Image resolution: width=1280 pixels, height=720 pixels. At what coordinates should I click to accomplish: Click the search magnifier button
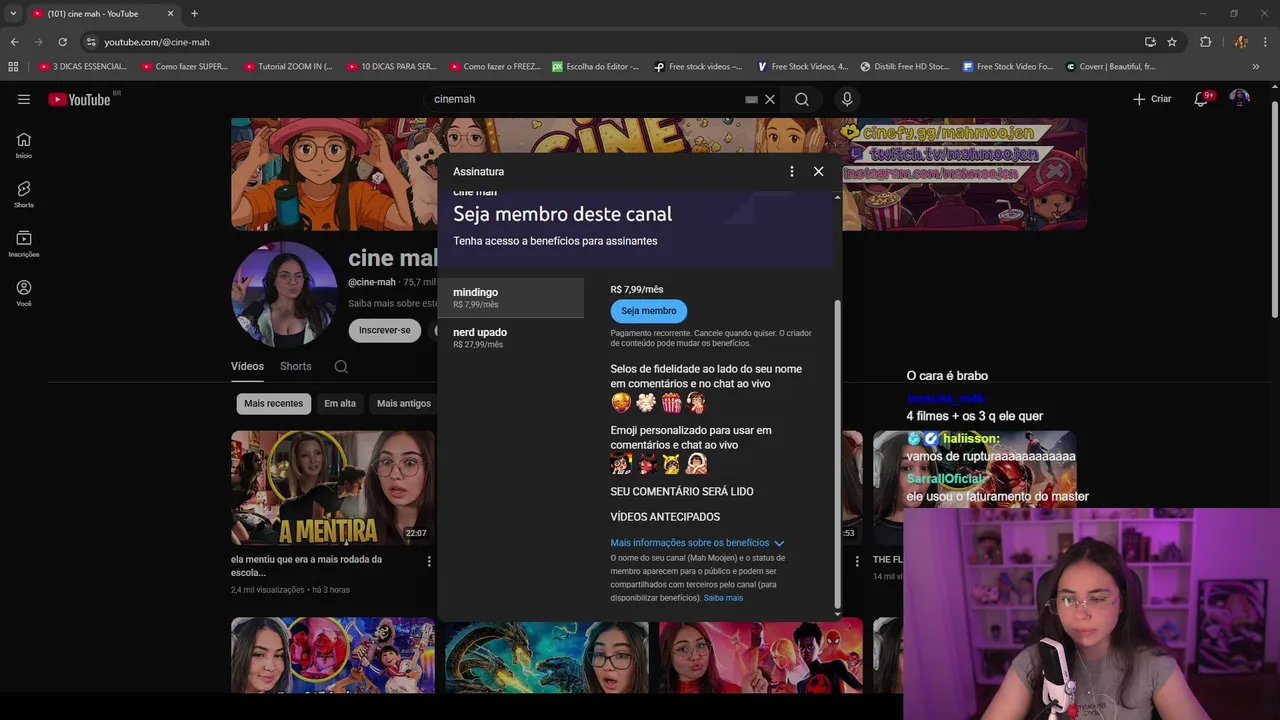802,99
